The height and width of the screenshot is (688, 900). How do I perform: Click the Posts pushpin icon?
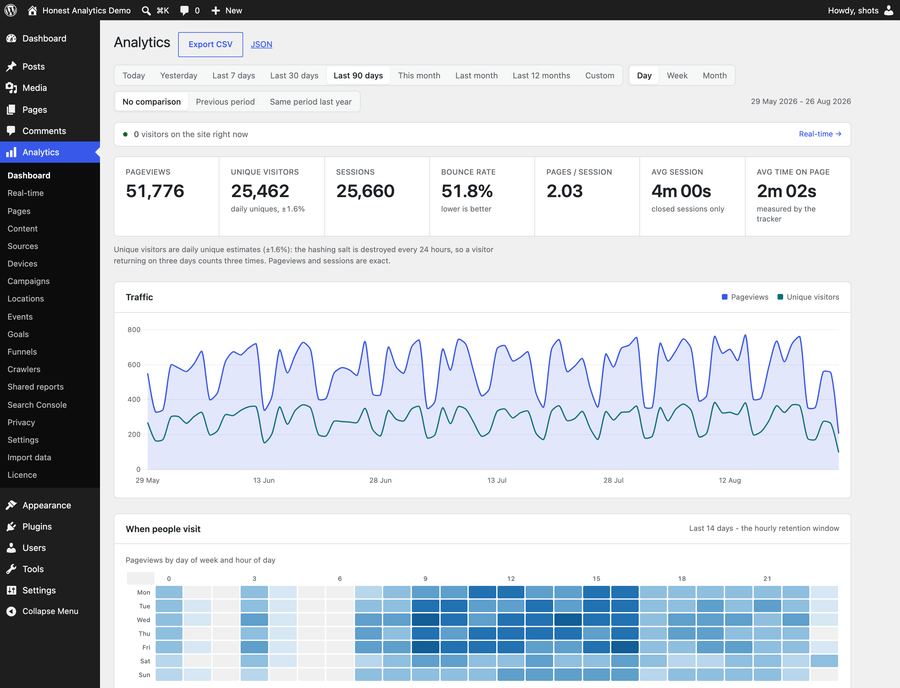pyautogui.click(x=11, y=67)
